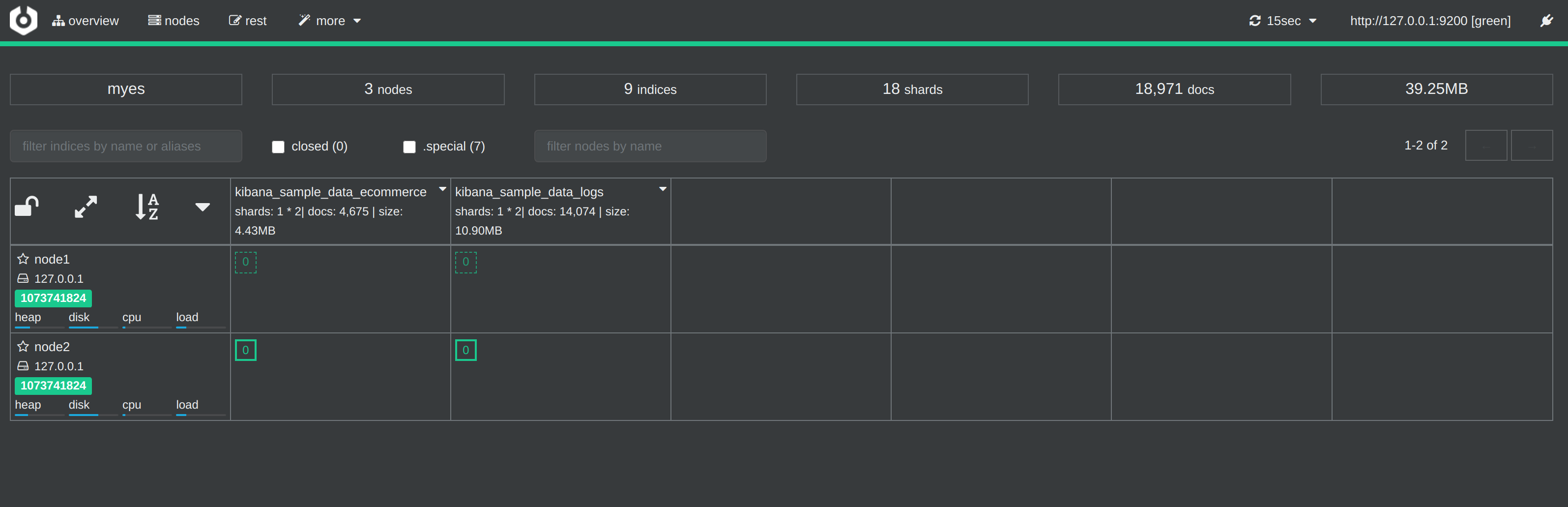The height and width of the screenshot is (507, 1568).
Task: Expand kibana_sample_data_ecommerce index options
Action: [x=442, y=189]
